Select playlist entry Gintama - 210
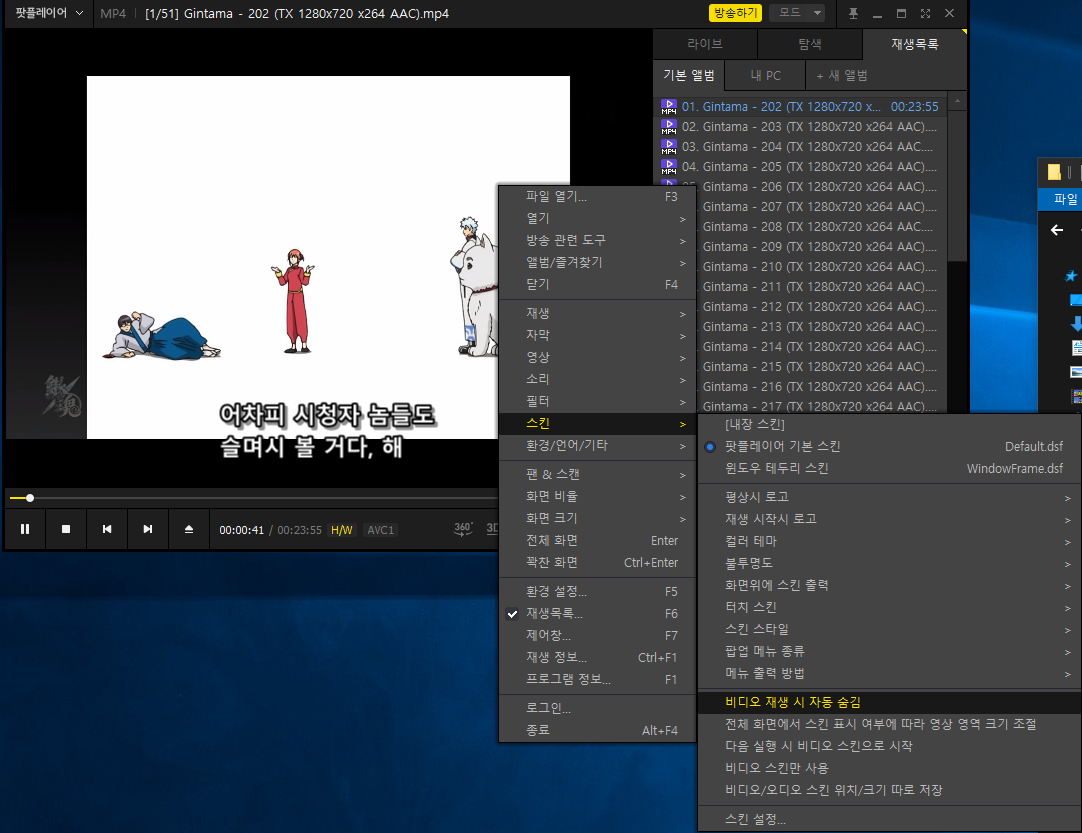Image resolution: width=1082 pixels, height=833 pixels. (x=820, y=266)
